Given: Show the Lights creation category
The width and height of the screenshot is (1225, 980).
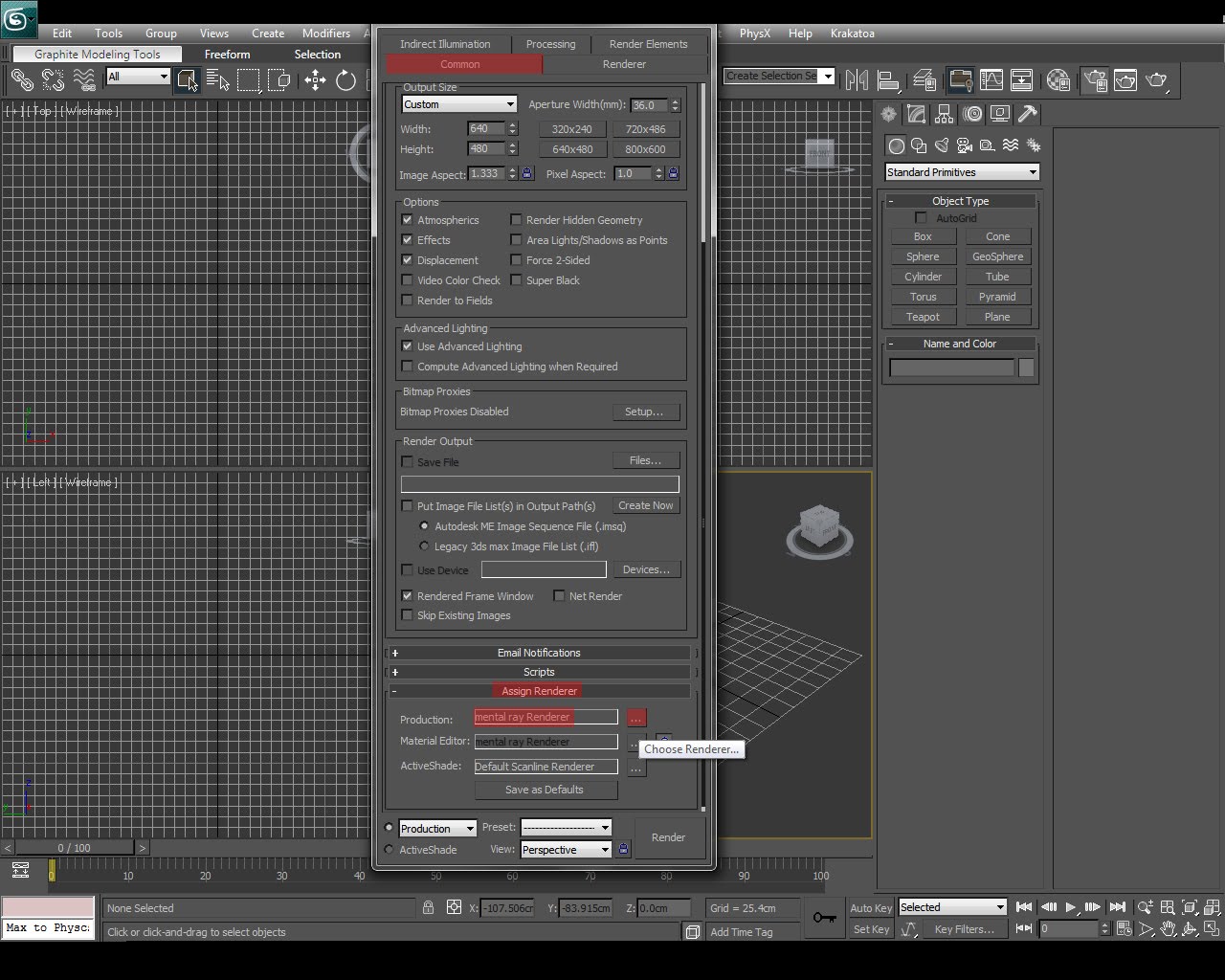Looking at the screenshot, I should (942, 145).
